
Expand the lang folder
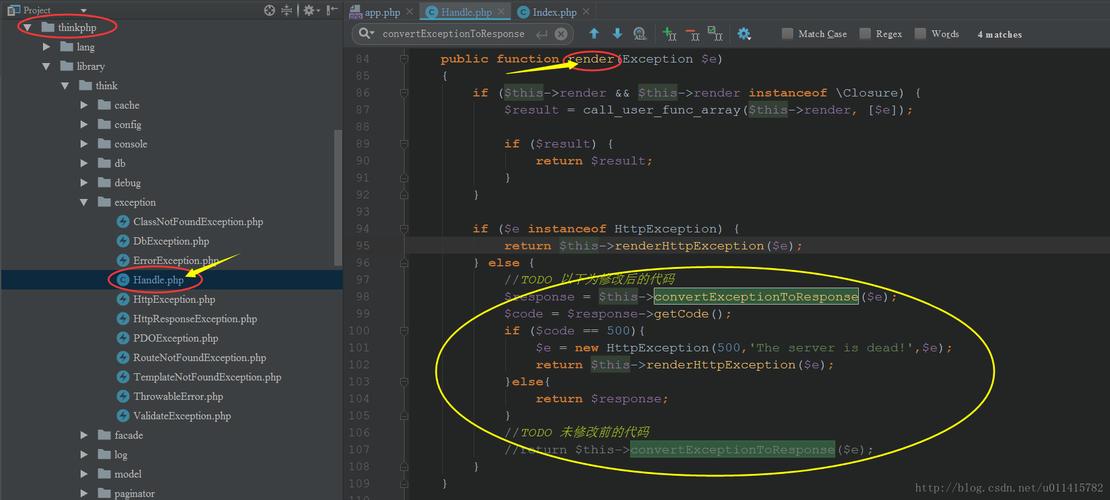click(x=46, y=47)
